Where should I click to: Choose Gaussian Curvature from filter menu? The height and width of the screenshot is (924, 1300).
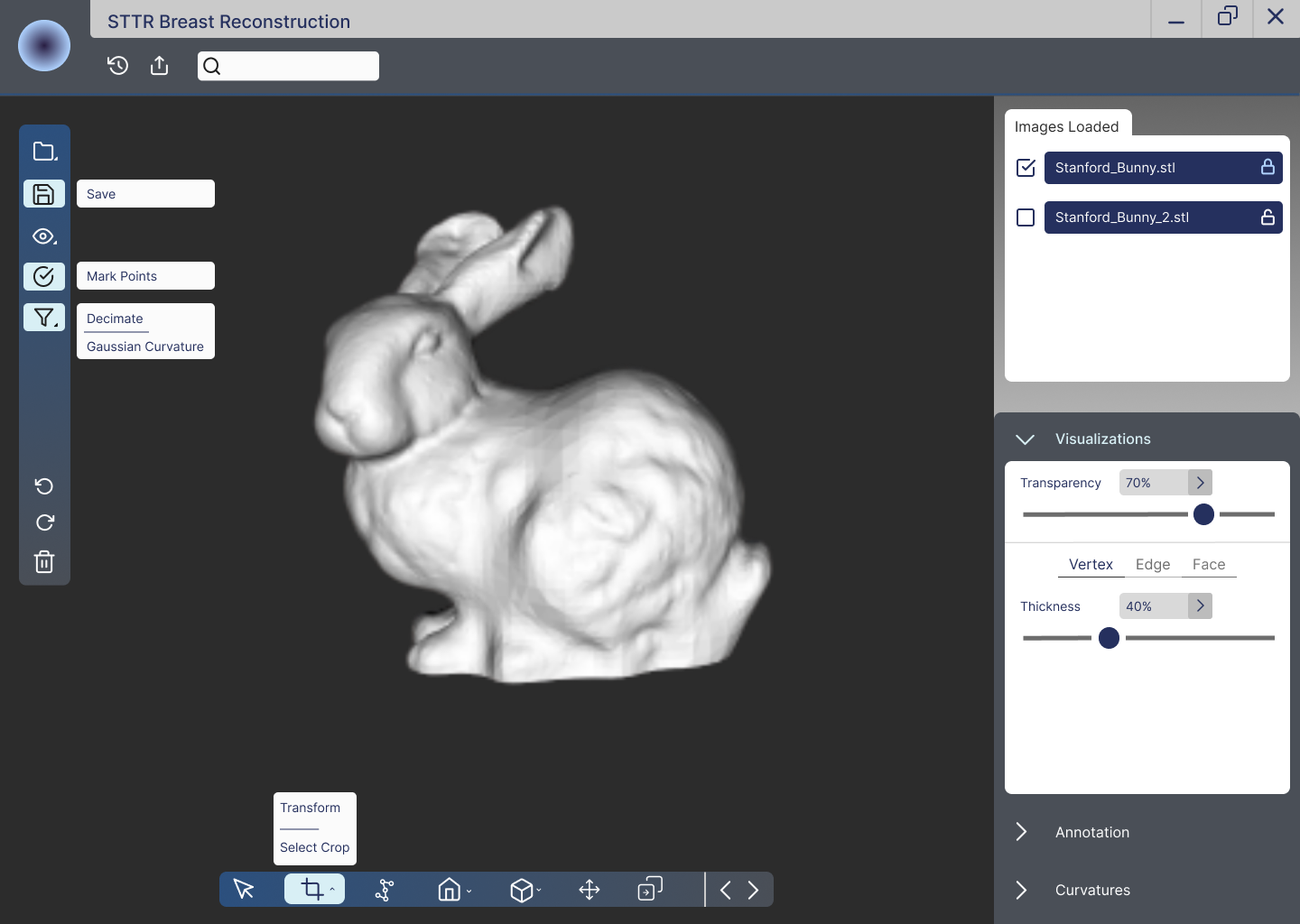(x=145, y=346)
